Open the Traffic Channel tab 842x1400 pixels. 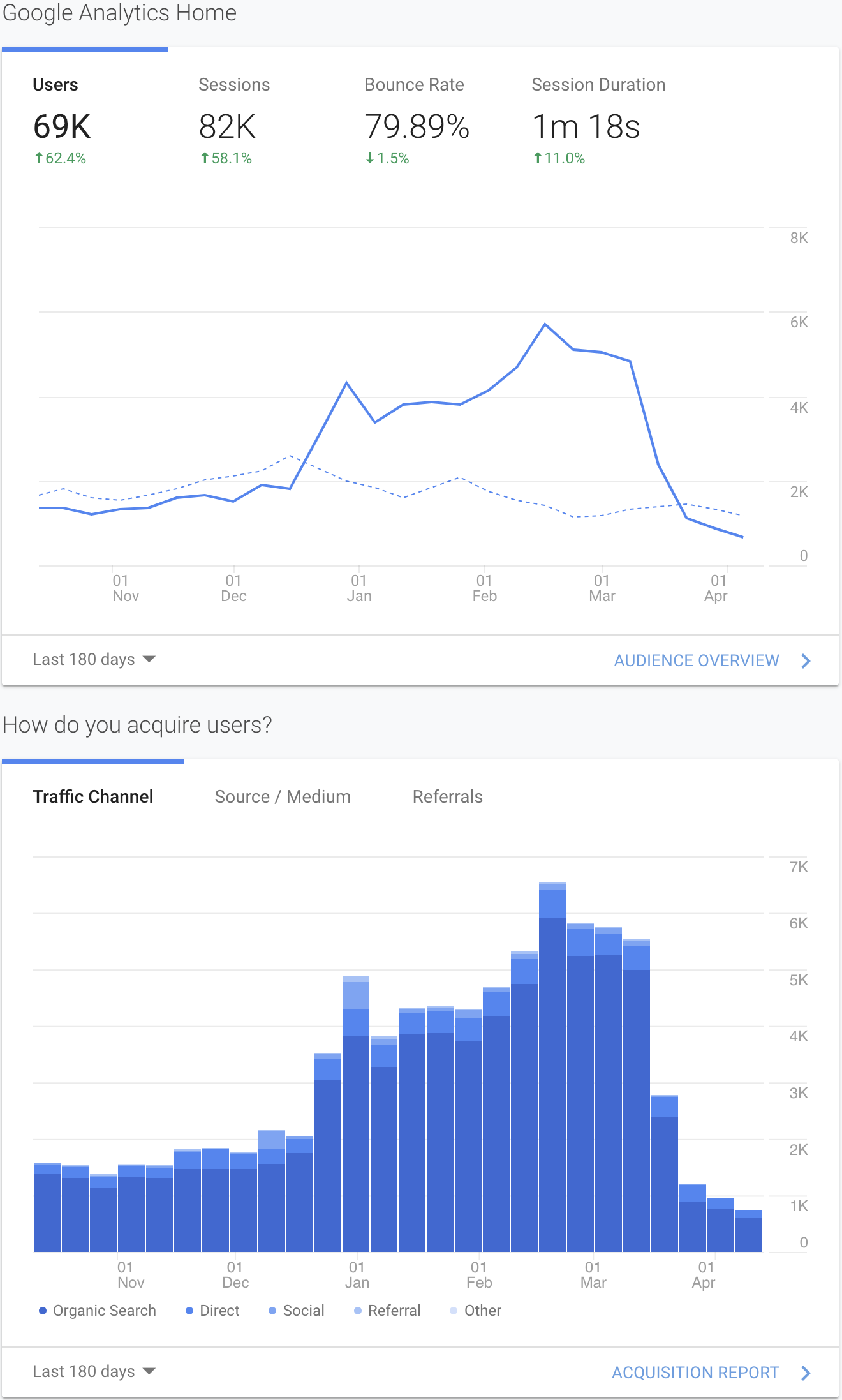(93, 796)
